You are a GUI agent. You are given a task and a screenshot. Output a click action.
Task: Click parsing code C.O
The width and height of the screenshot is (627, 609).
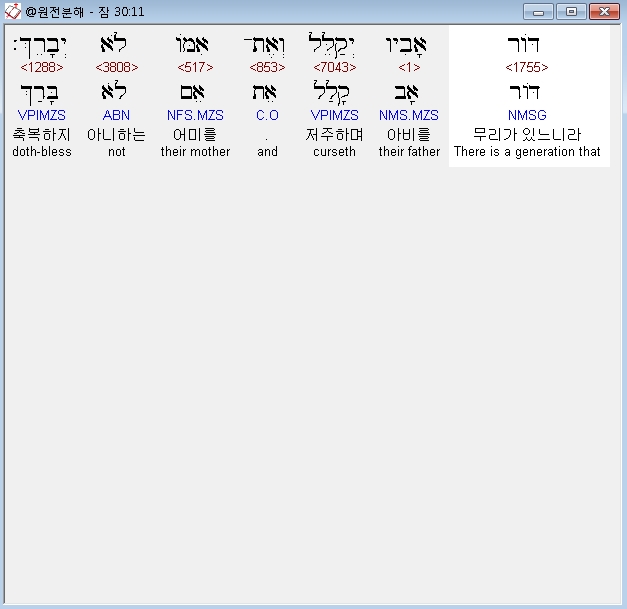(267, 115)
